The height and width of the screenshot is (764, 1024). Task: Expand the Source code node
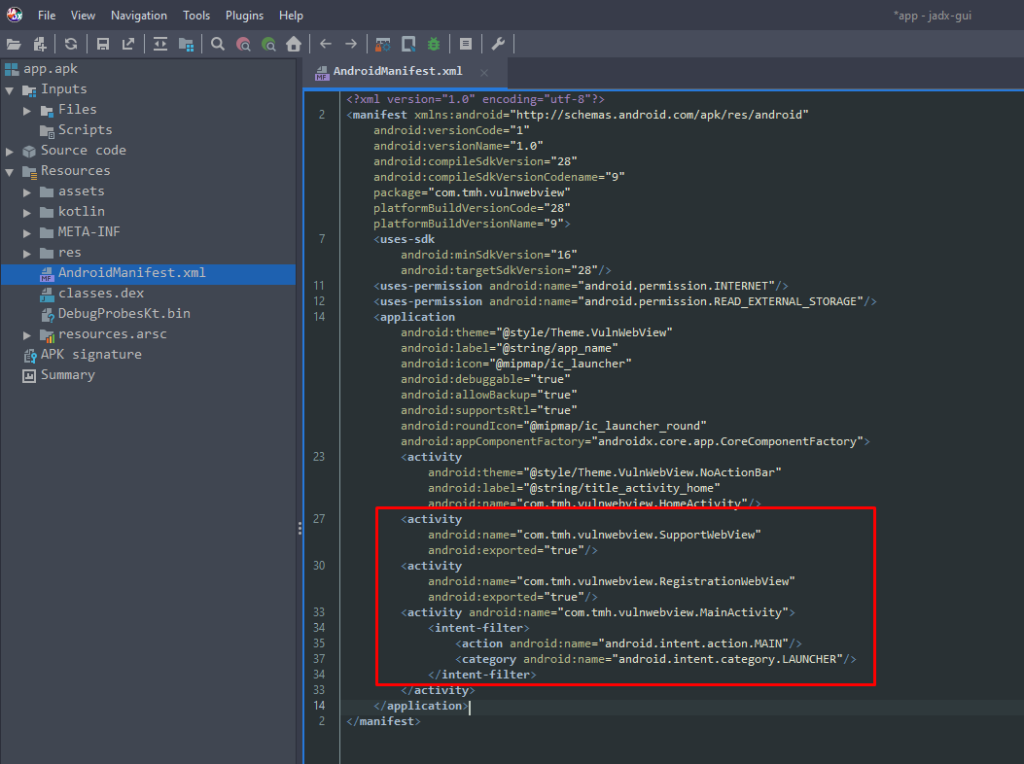coord(10,151)
